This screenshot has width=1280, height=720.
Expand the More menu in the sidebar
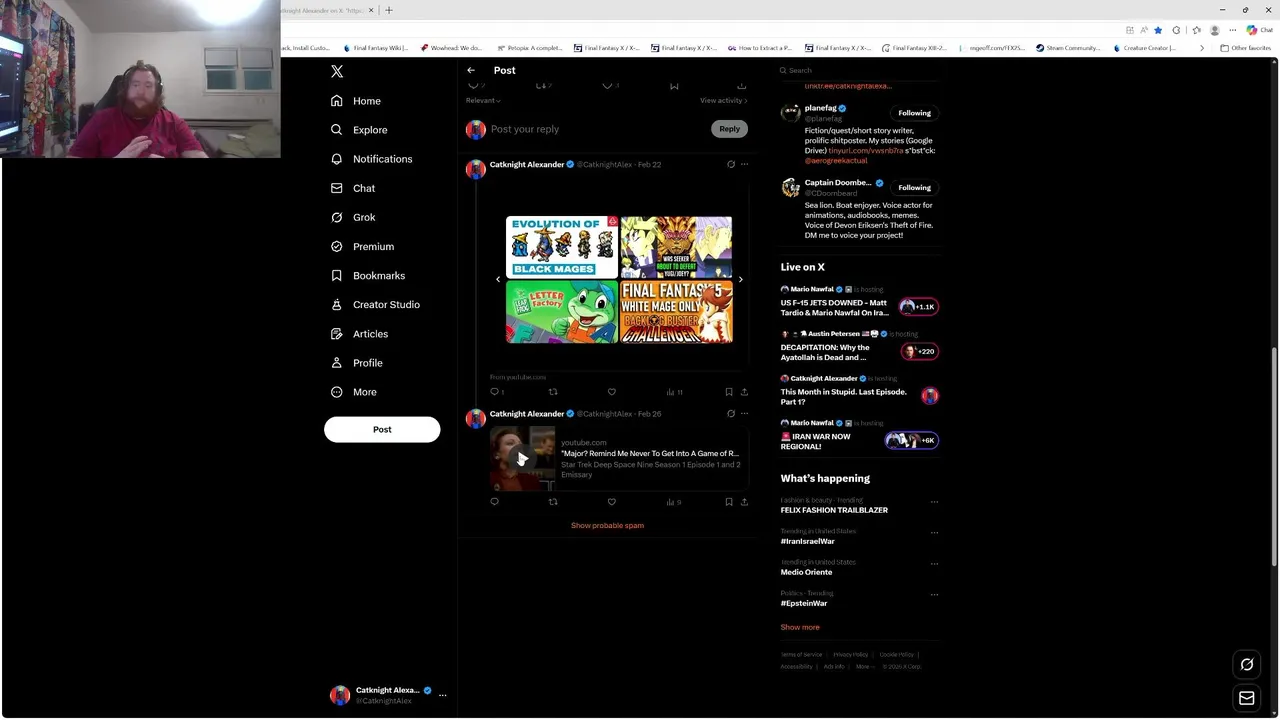(353, 392)
